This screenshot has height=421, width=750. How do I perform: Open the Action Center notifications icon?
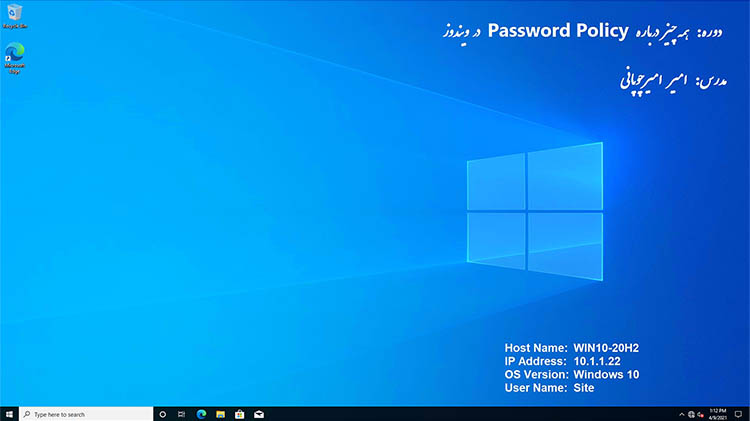tap(738, 414)
